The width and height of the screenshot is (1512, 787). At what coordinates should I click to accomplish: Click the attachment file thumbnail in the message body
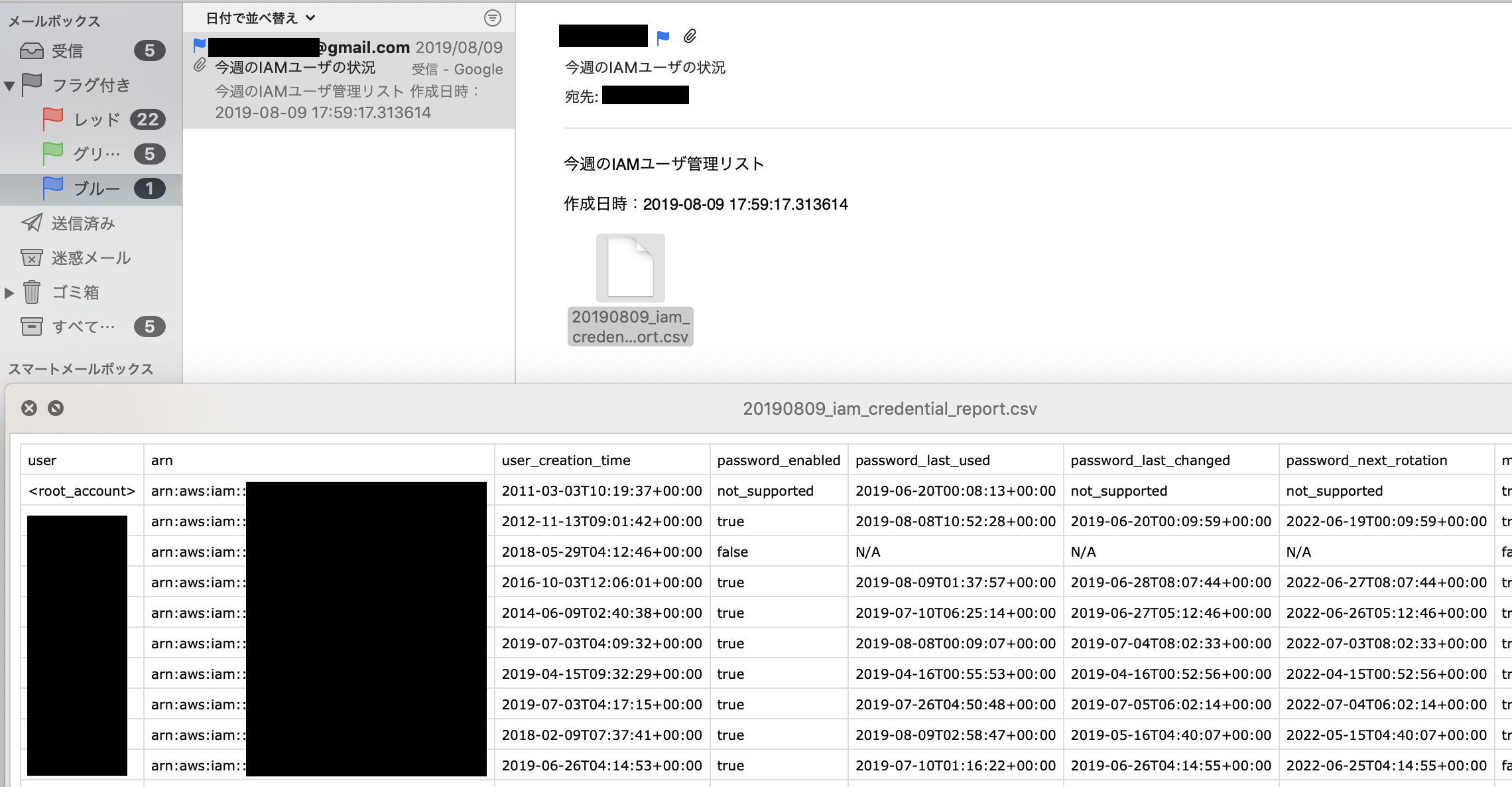coord(630,267)
